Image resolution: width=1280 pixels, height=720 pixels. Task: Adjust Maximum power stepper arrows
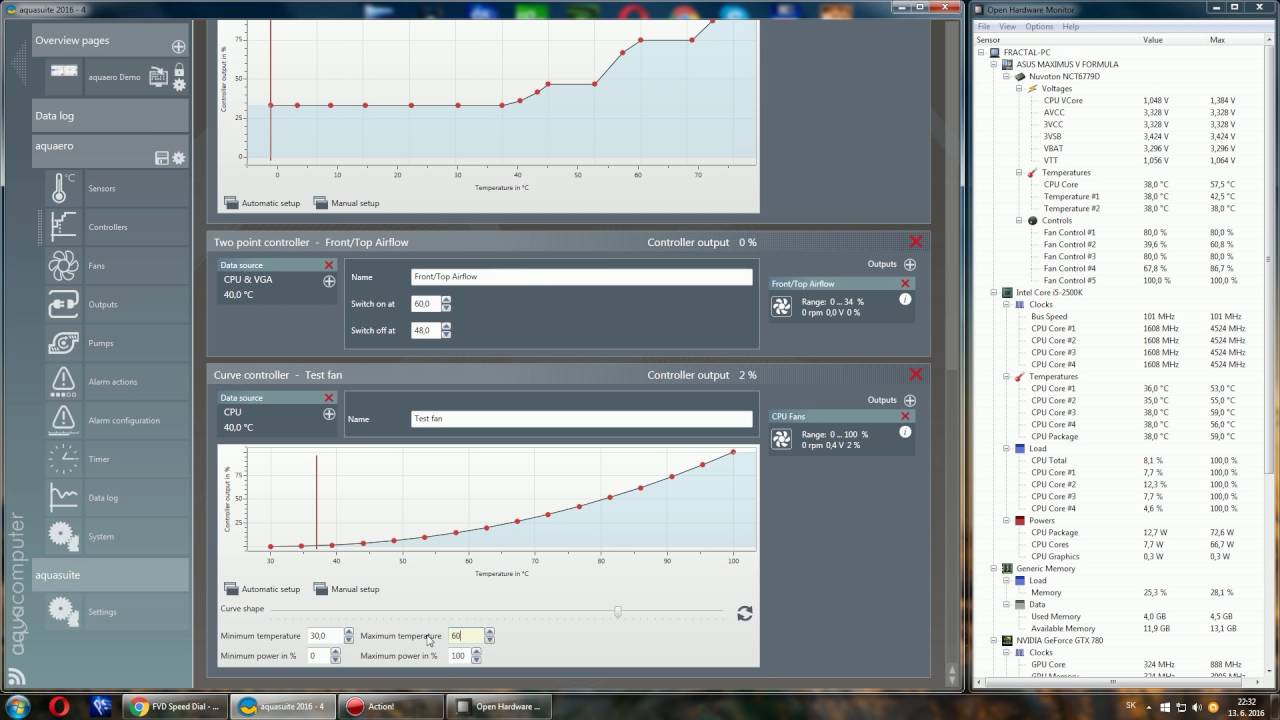pos(476,656)
